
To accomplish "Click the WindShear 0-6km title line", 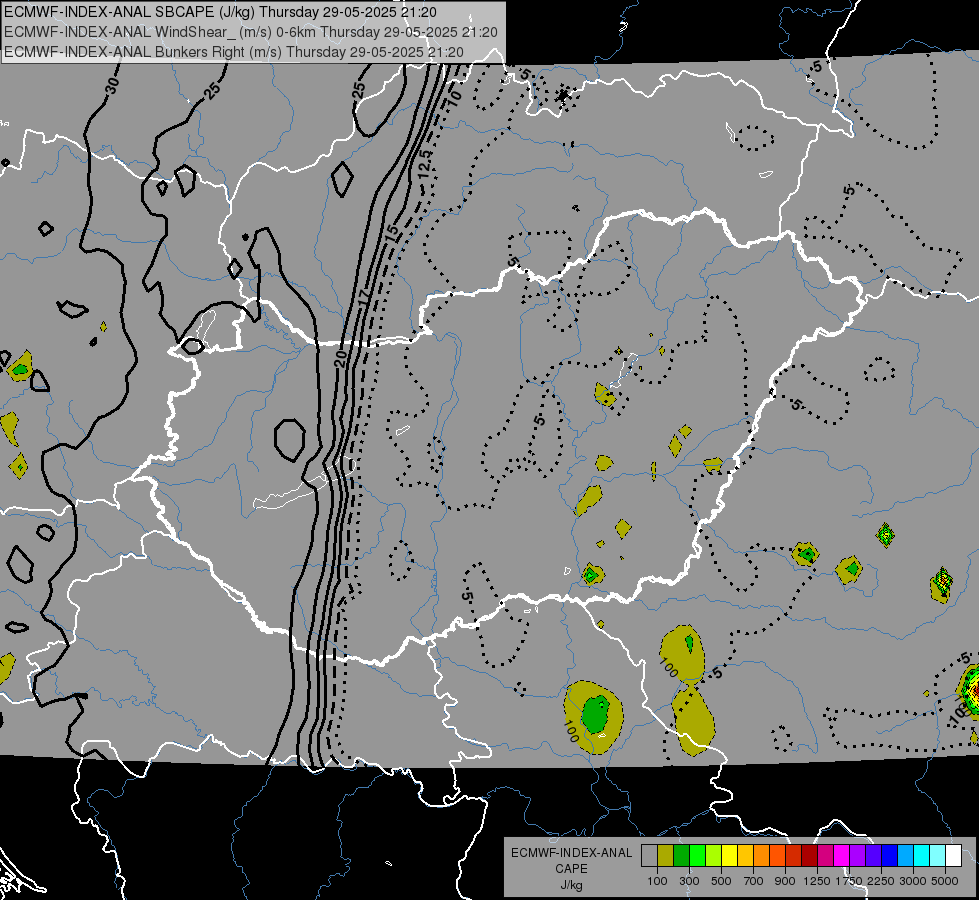I will (x=250, y=32).
